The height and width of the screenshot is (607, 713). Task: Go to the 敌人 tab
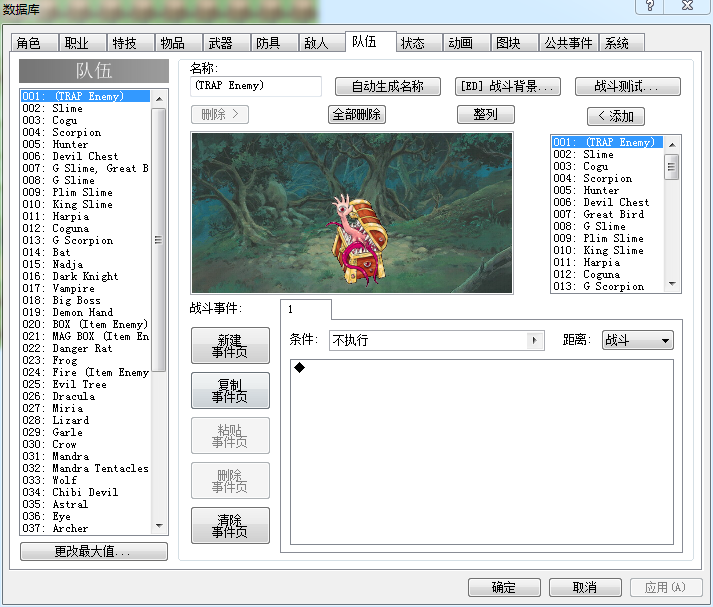coord(321,43)
